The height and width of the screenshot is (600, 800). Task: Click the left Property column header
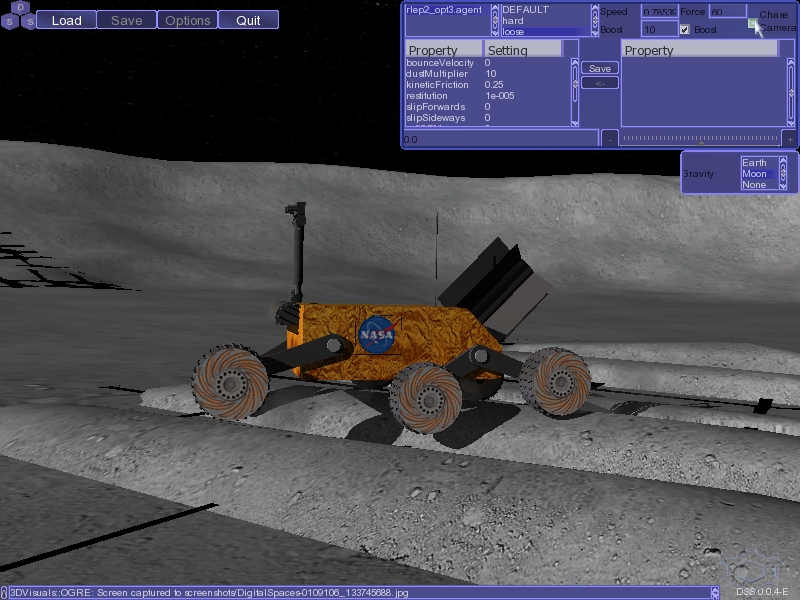coord(444,50)
